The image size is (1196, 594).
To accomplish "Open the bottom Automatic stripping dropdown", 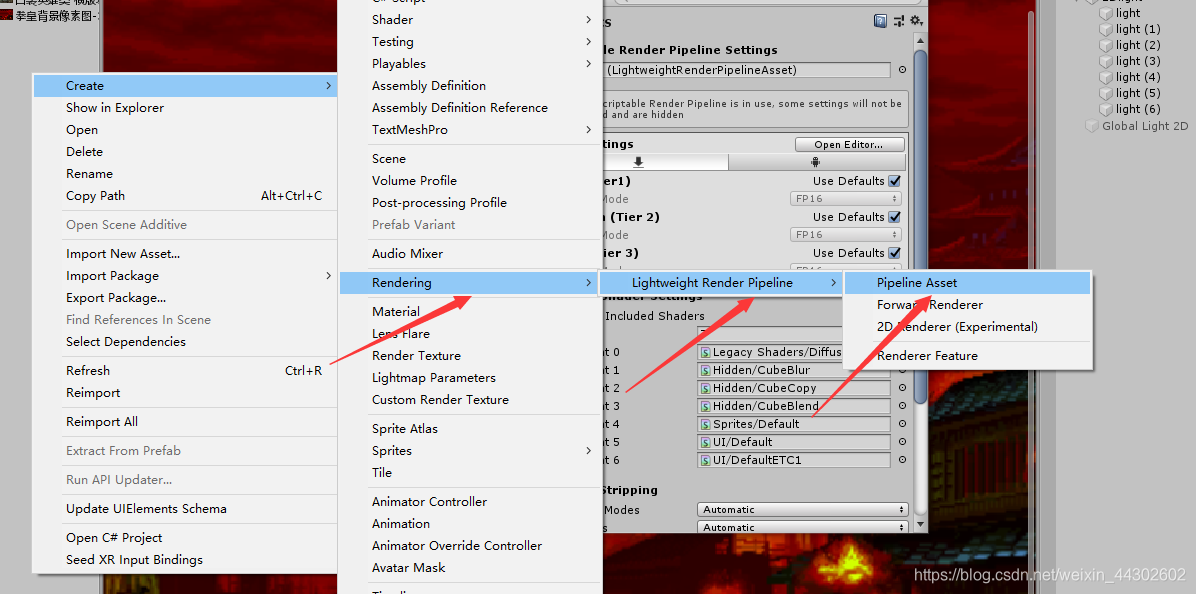I will pyautogui.click(x=802, y=527).
